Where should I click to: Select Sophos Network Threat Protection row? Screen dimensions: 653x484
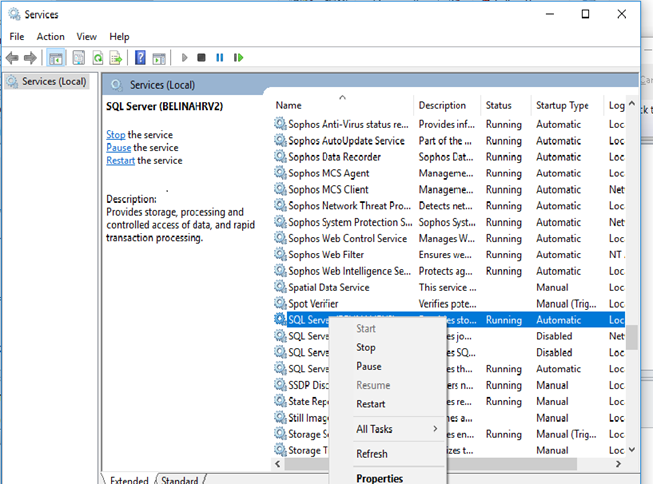click(x=449, y=206)
